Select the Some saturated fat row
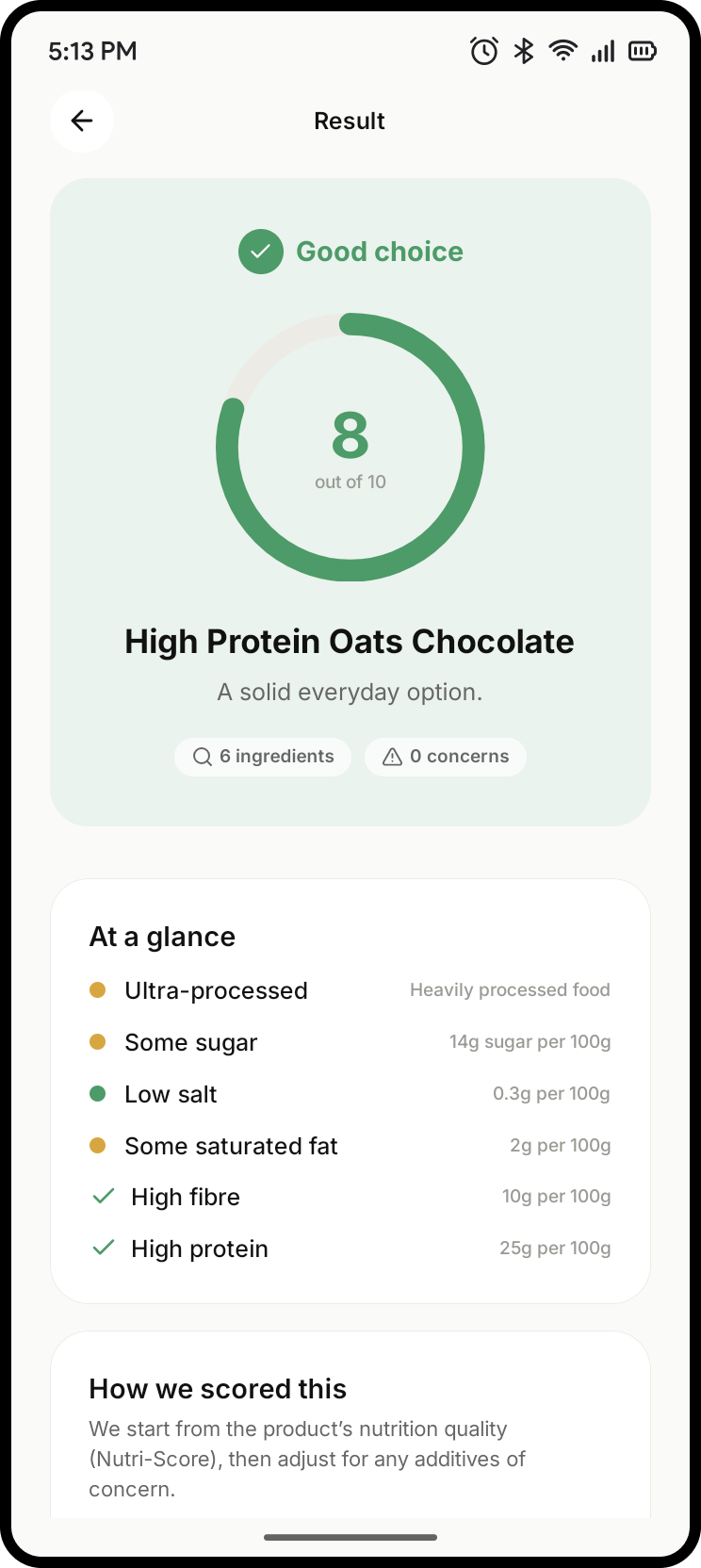The height and width of the screenshot is (1568, 701). [350, 1146]
